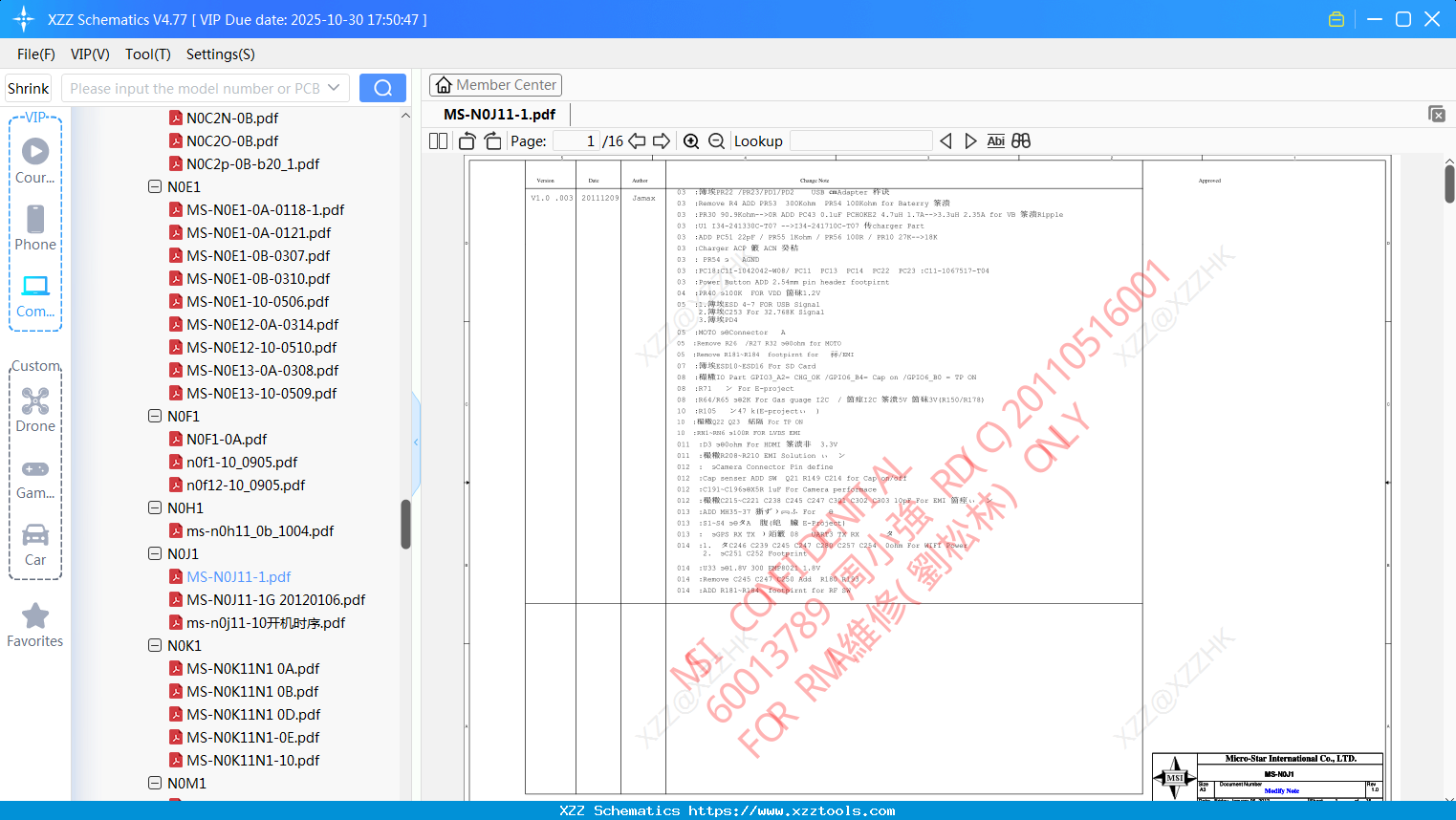This screenshot has width=1456, height=820.
Task: Zoom out of the schematic
Action: pyautogui.click(x=716, y=141)
